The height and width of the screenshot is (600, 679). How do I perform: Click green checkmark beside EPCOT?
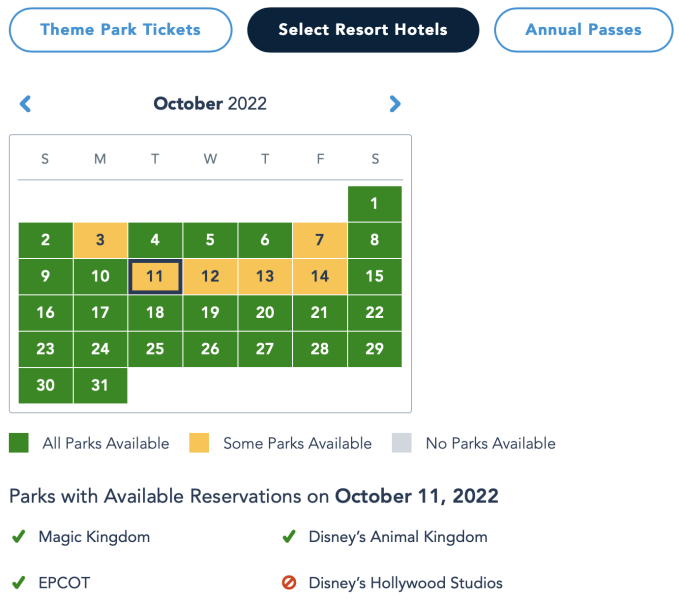(18, 582)
